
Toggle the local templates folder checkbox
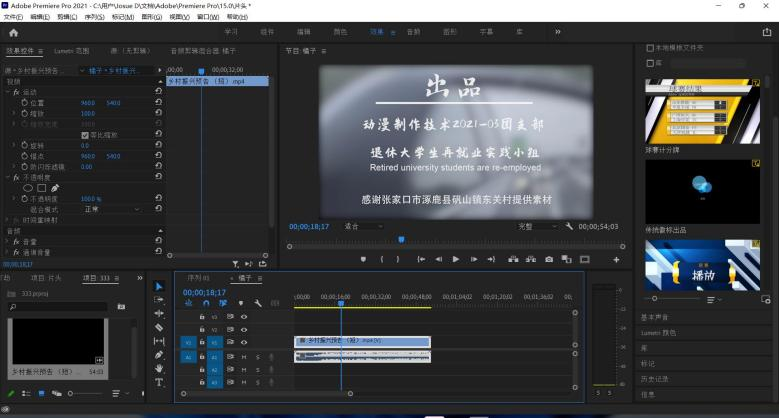click(x=650, y=48)
